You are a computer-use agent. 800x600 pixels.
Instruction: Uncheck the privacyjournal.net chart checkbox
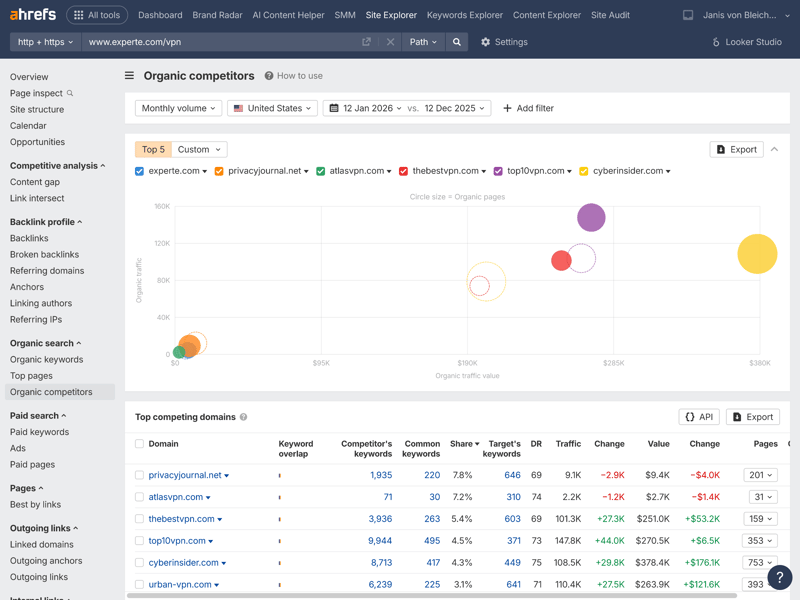click(220, 171)
